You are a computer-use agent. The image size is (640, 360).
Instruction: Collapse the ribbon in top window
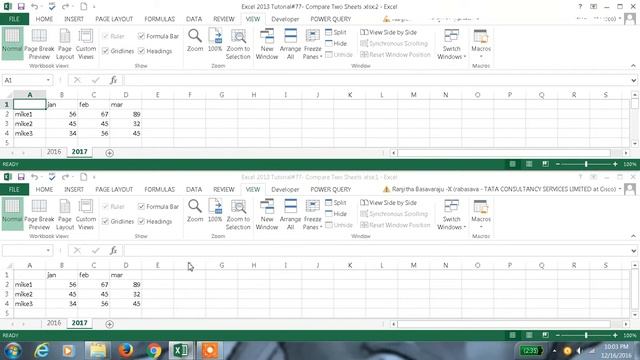point(633,66)
